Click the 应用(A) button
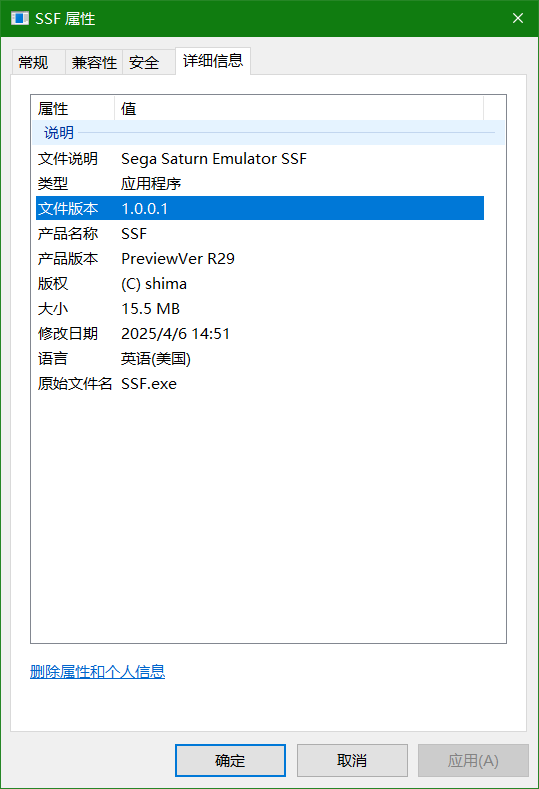 (x=473, y=760)
